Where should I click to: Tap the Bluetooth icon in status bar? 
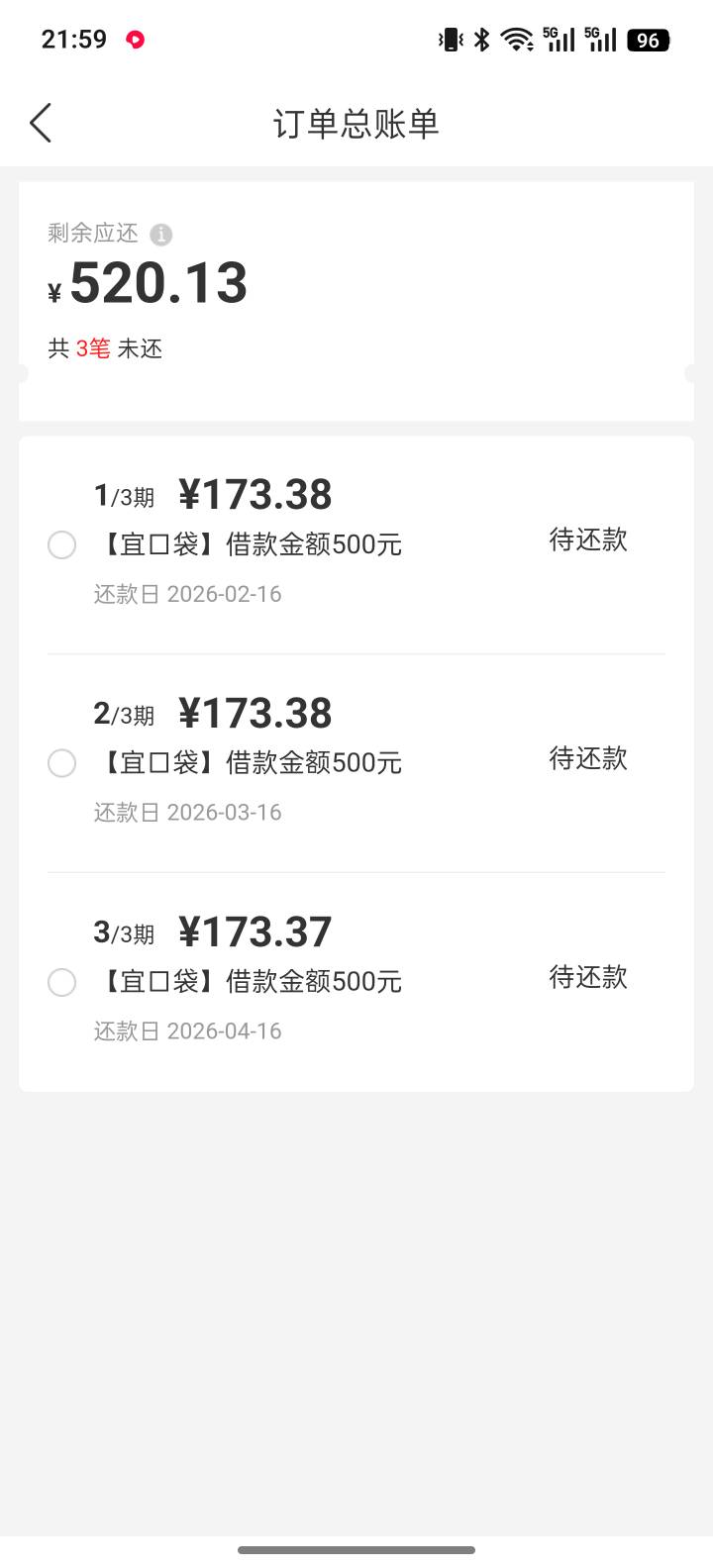click(482, 40)
